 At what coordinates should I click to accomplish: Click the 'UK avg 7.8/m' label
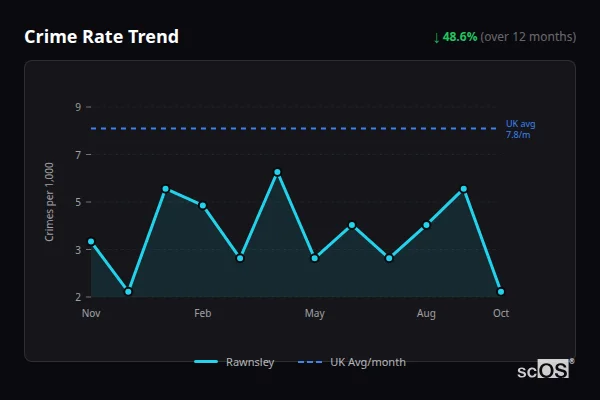520,129
